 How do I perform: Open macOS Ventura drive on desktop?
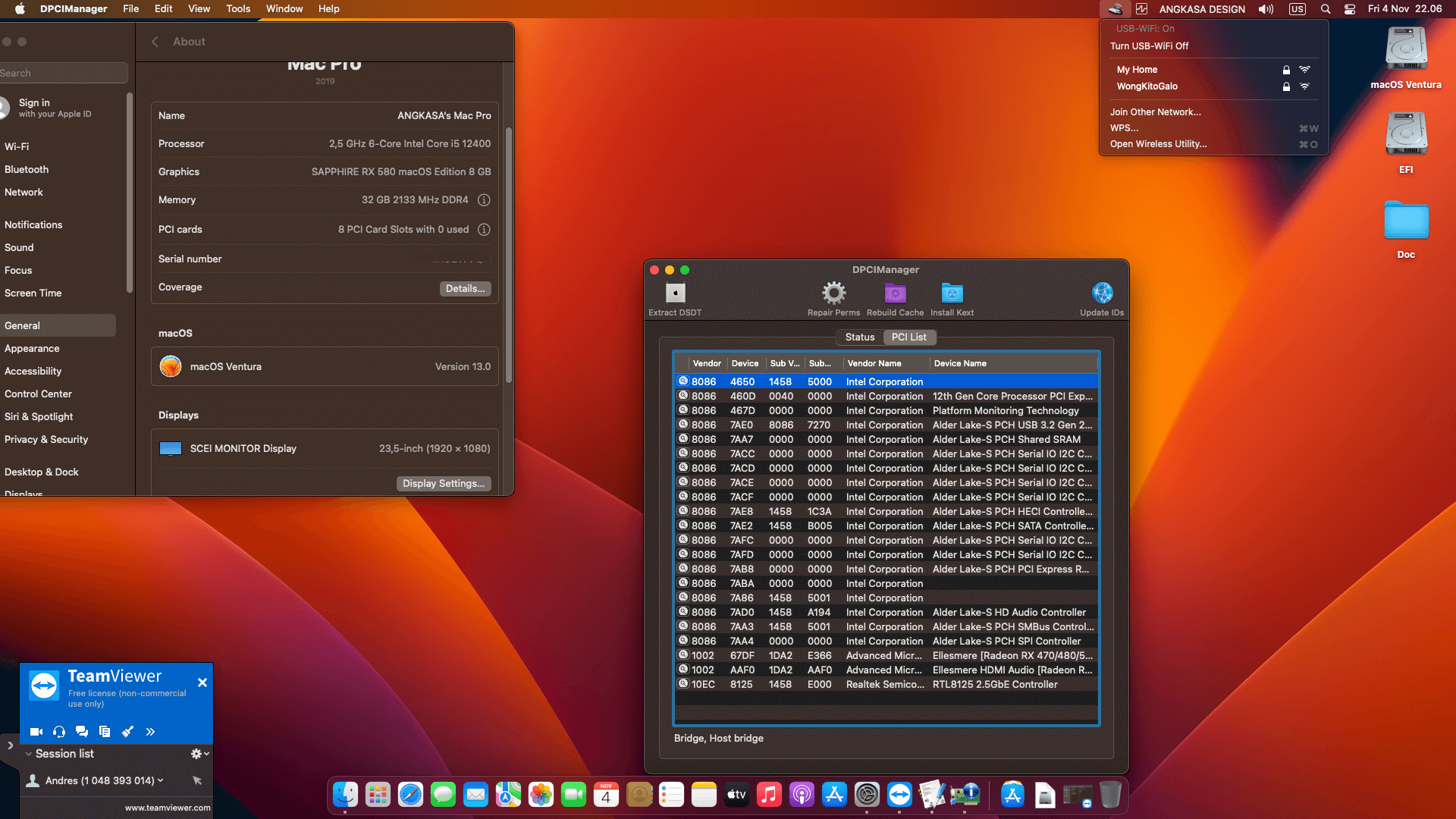[x=1406, y=58]
